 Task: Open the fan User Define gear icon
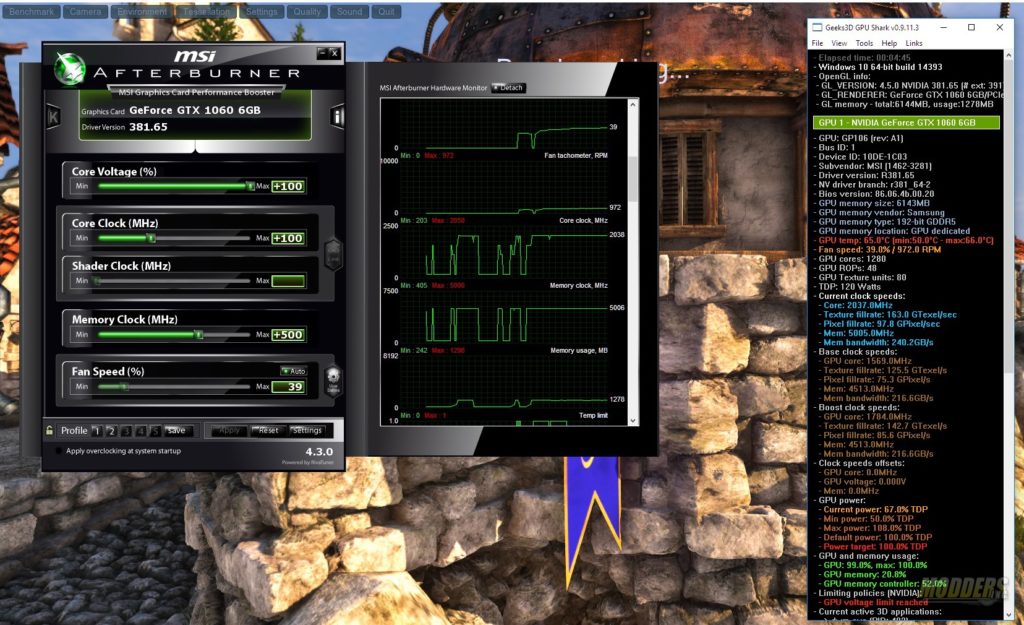(333, 378)
